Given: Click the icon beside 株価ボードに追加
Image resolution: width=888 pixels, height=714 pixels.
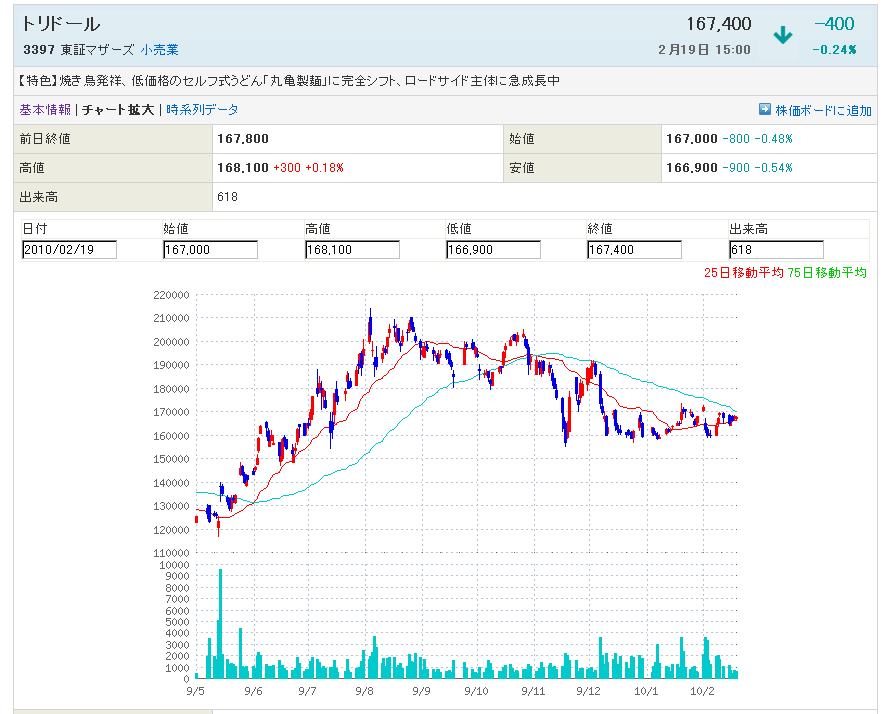Looking at the screenshot, I should 765,110.
